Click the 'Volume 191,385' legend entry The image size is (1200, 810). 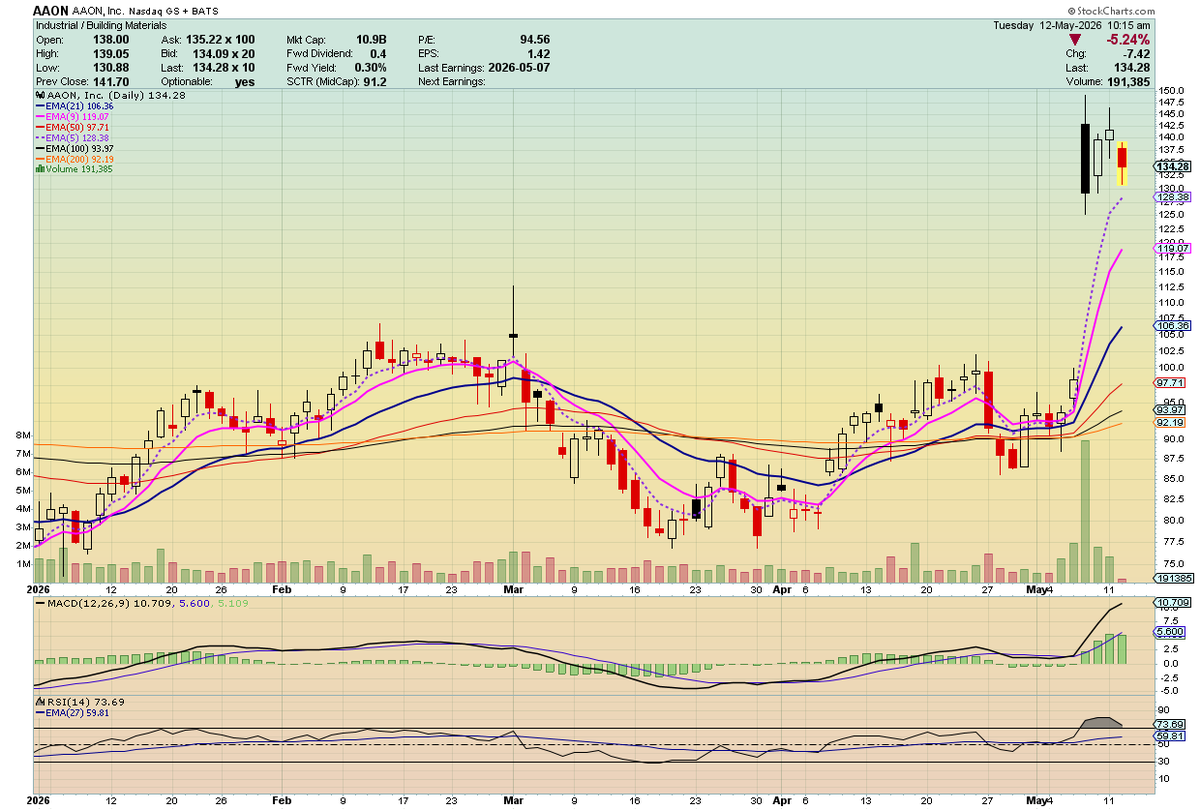point(74,169)
